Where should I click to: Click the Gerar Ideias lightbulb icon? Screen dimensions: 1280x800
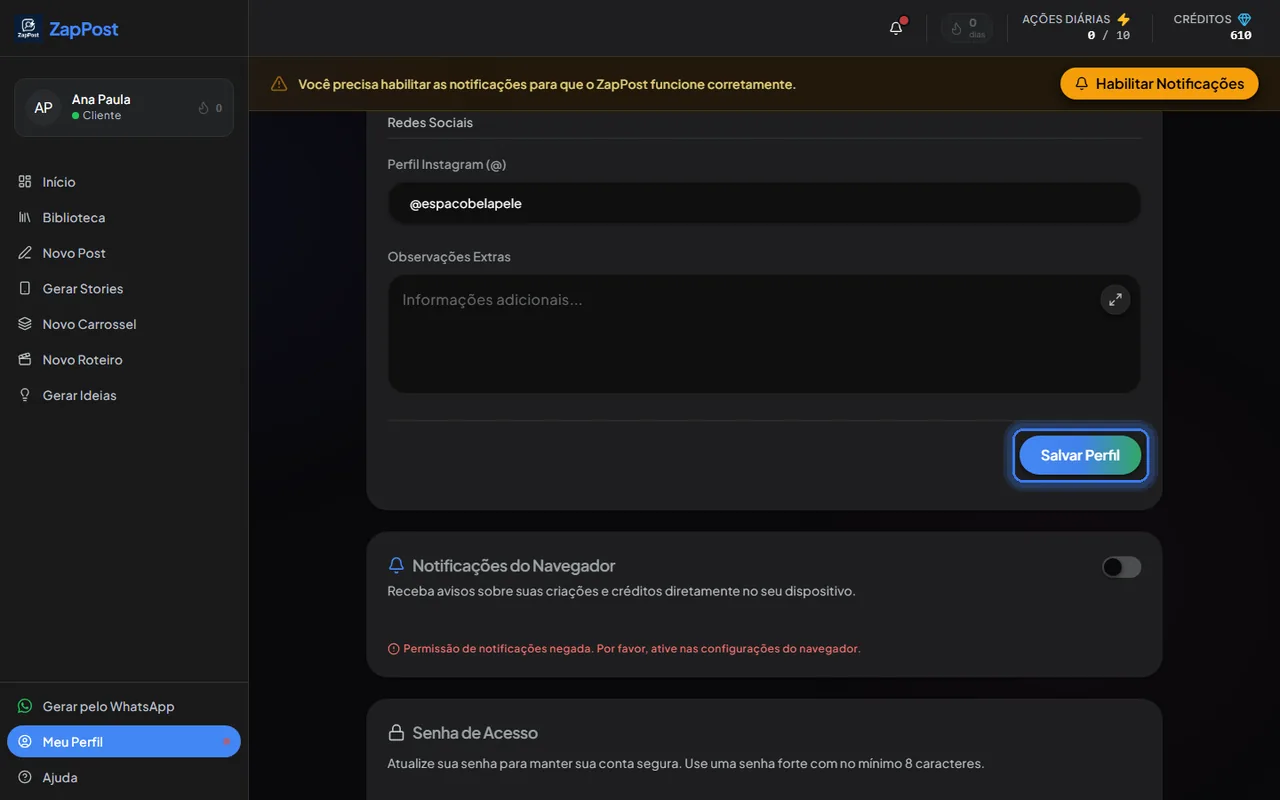25,395
